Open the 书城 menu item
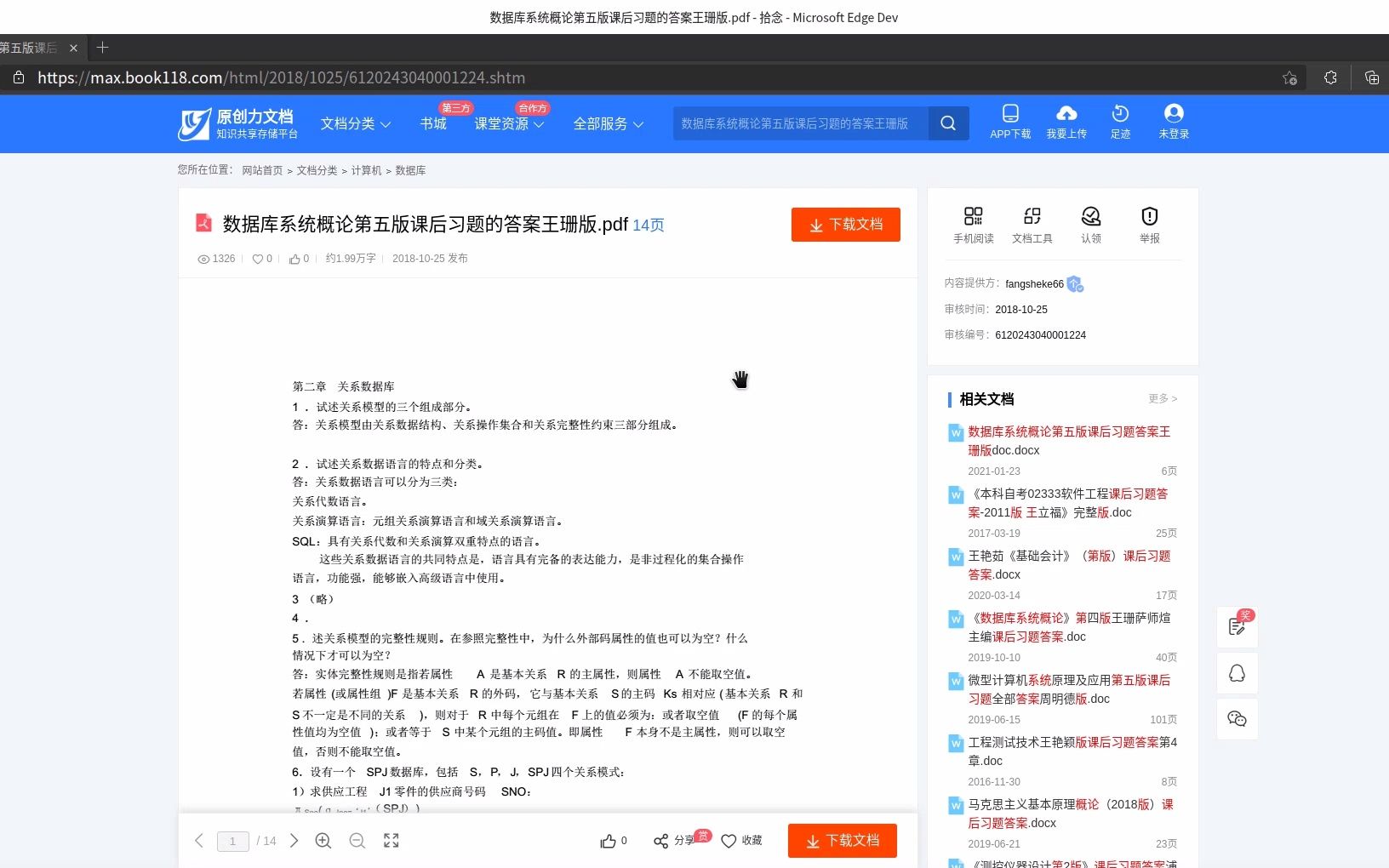The image size is (1389, 868). click(x=433, y=124)
